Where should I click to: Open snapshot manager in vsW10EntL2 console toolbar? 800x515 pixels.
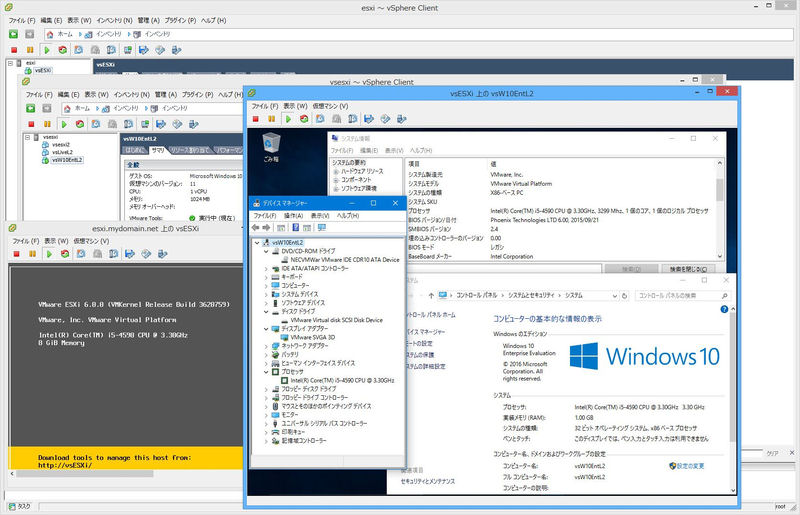pos(353,119)
